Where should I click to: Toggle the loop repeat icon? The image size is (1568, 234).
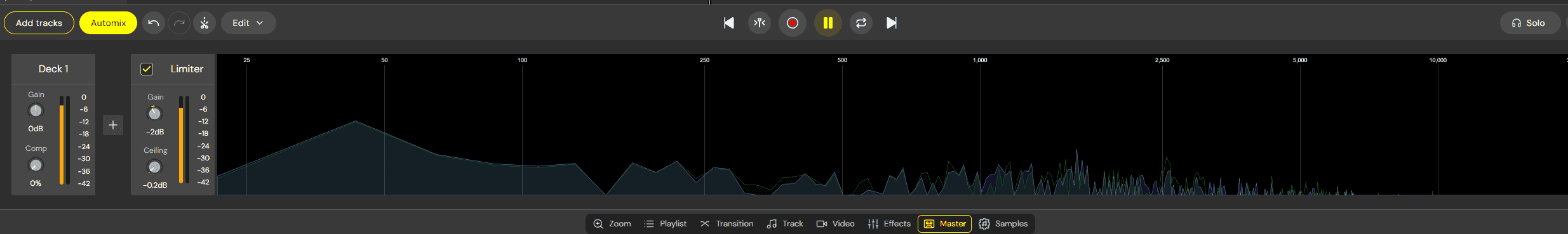pyautogui.click(x=861, y=23)
